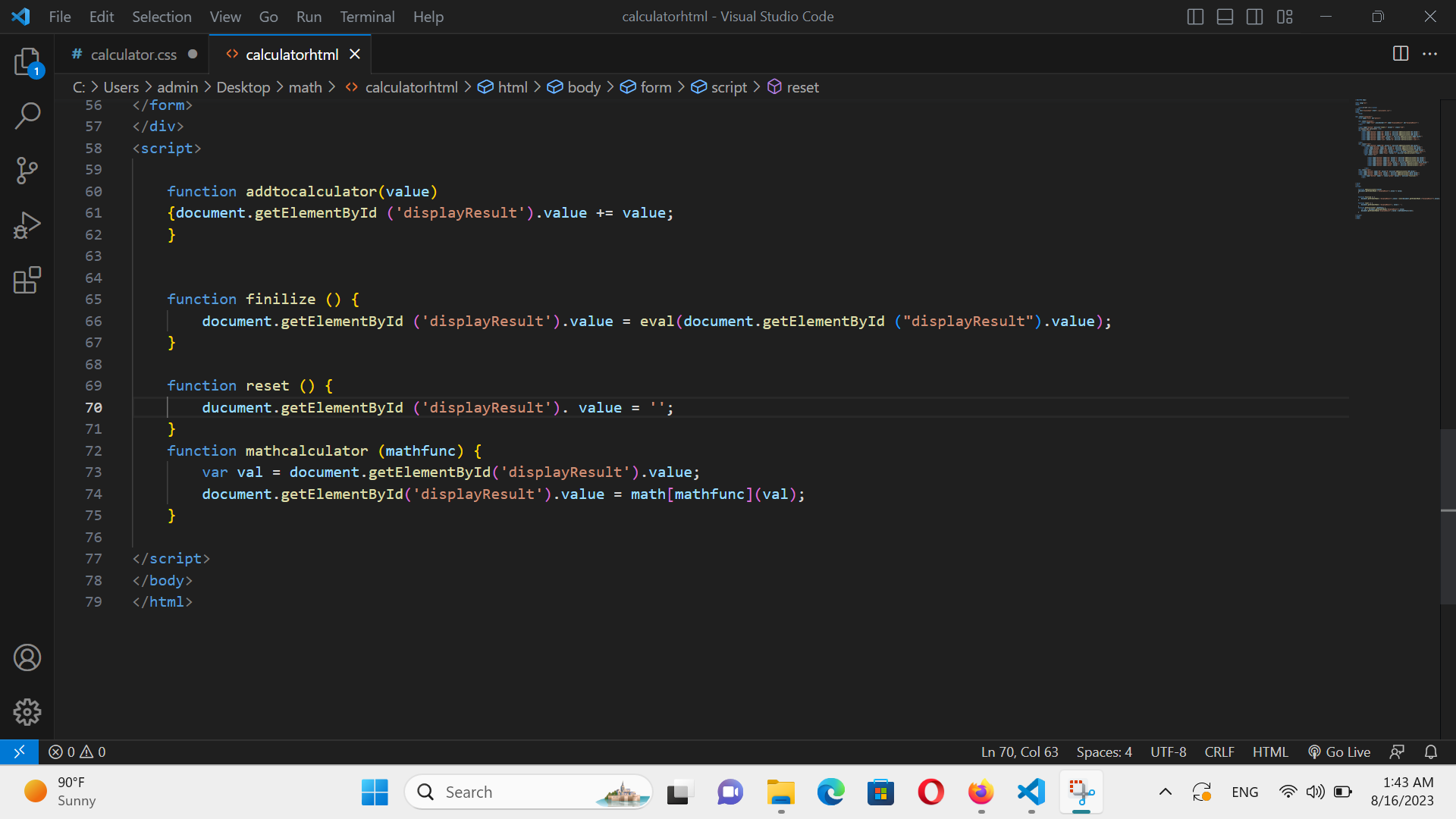The height and width of the screenshot is (819, 1456).
Task: Click the errors and warnings count
Action: (x=77, y=752)
